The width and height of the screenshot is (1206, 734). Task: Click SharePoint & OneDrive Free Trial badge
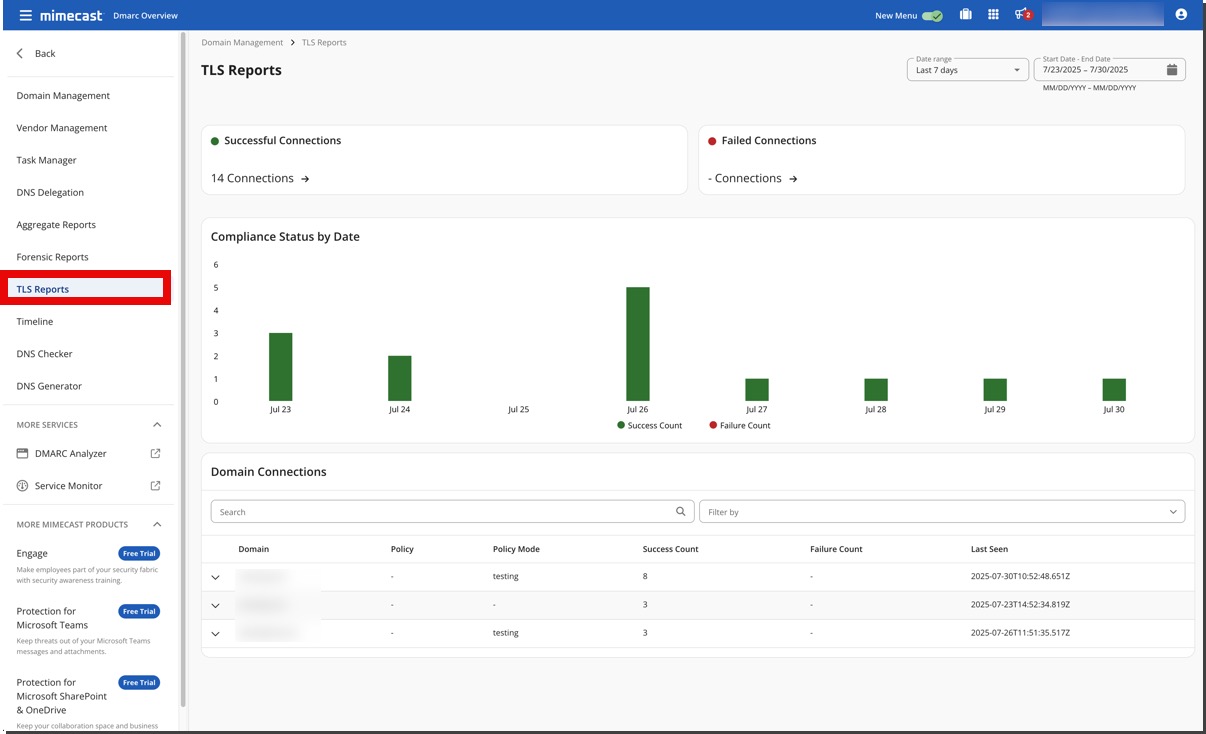[139, 682]
